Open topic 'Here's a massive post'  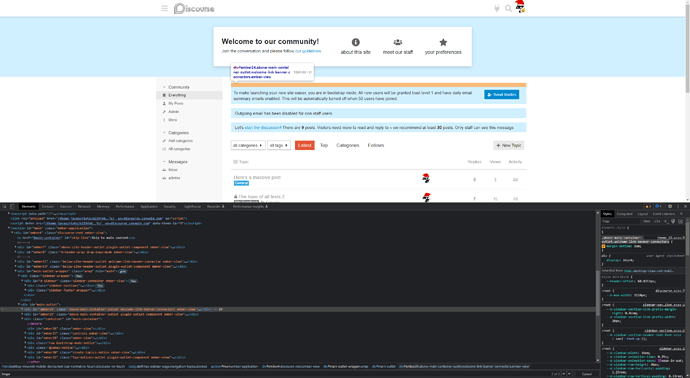[x=257, y=177]
